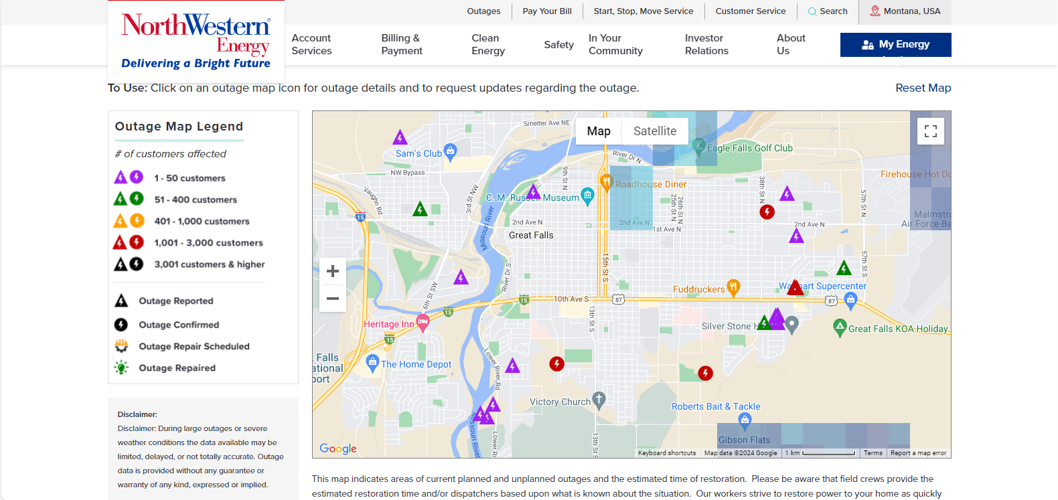Select the Walmart Supercenter shopping pin
1058x500 pixels.
(850, 301)
